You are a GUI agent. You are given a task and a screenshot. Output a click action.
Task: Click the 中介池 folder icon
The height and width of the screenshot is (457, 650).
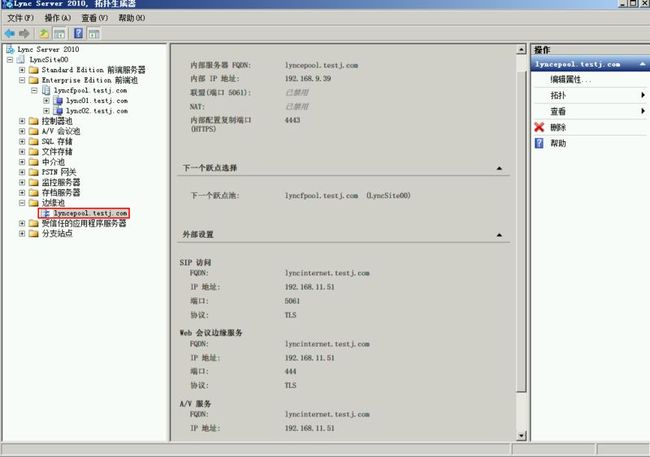(x=34, y=162)
